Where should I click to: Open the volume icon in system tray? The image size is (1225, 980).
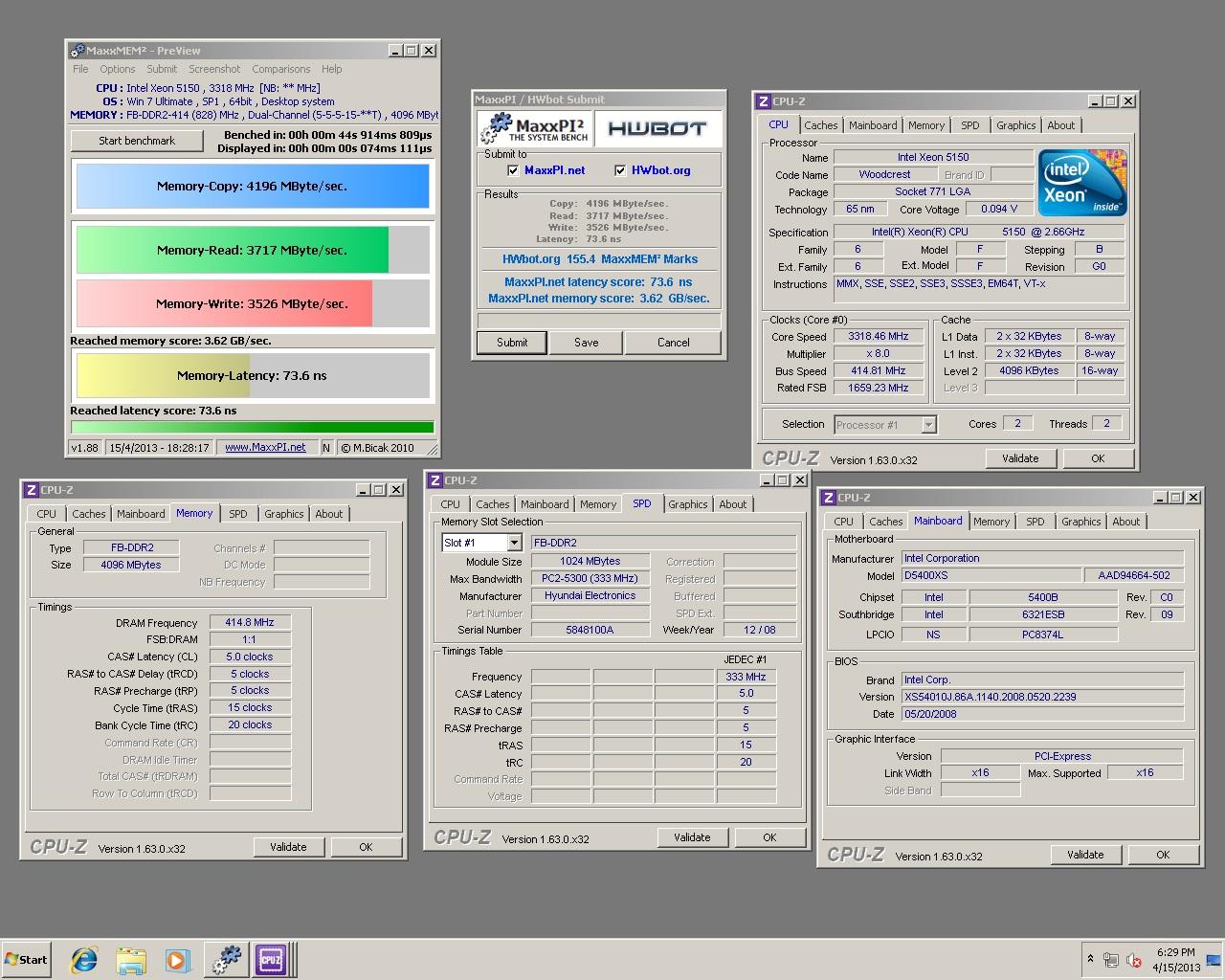[x=1134, y=960]
